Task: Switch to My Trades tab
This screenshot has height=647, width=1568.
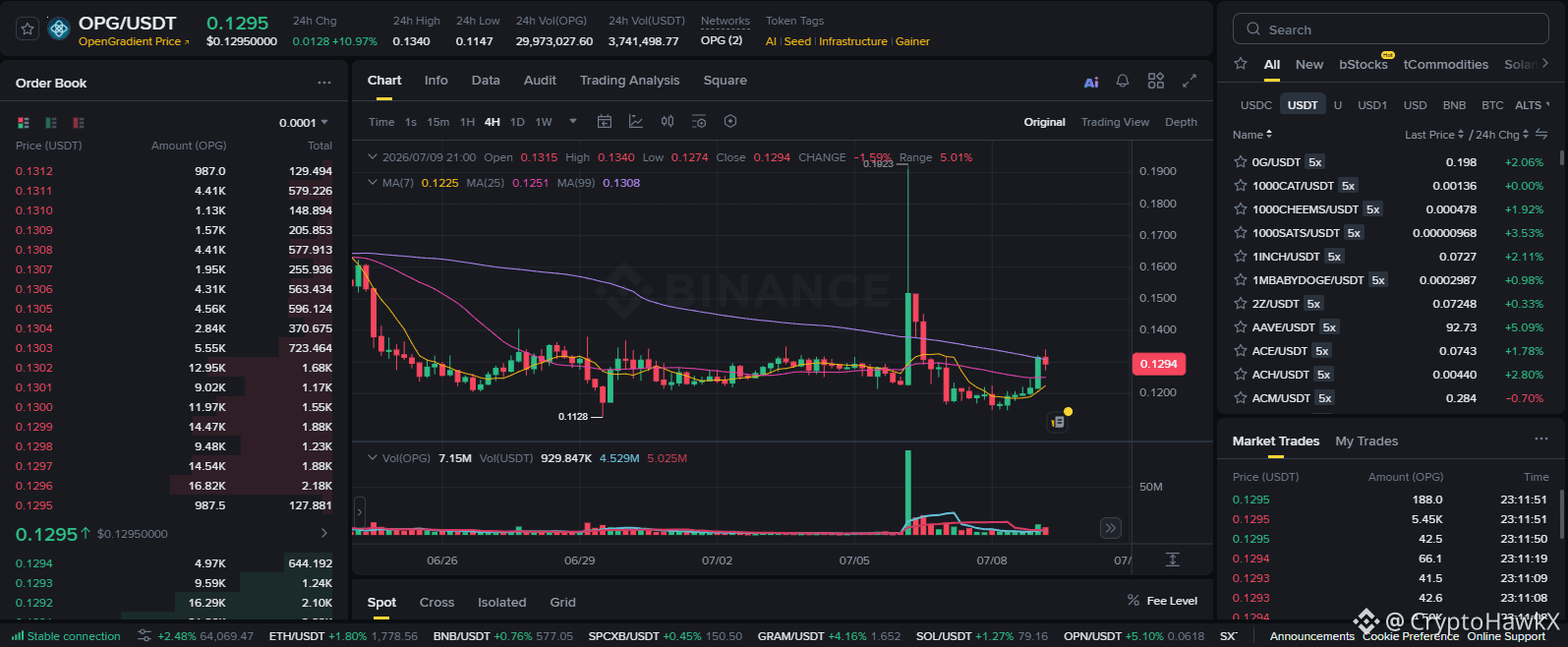Action: tap(1366, 441)
